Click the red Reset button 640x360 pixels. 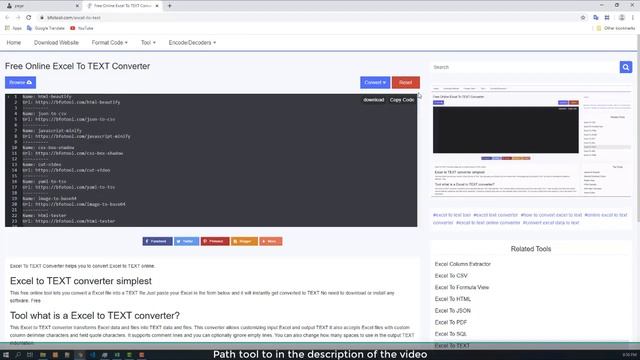tap(406, 82)
